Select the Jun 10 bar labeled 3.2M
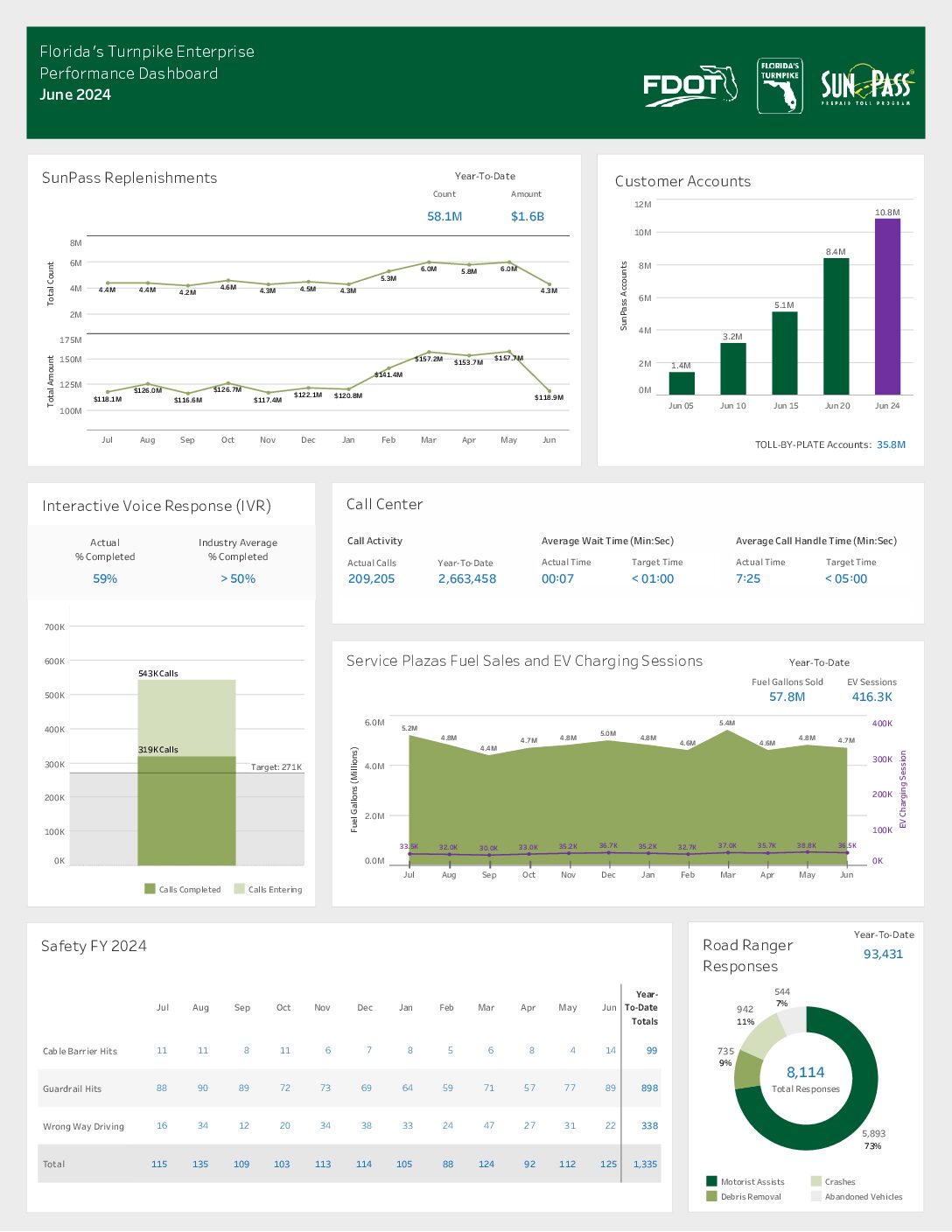This screenshot has width=952, height=1232. pos(733,369)
